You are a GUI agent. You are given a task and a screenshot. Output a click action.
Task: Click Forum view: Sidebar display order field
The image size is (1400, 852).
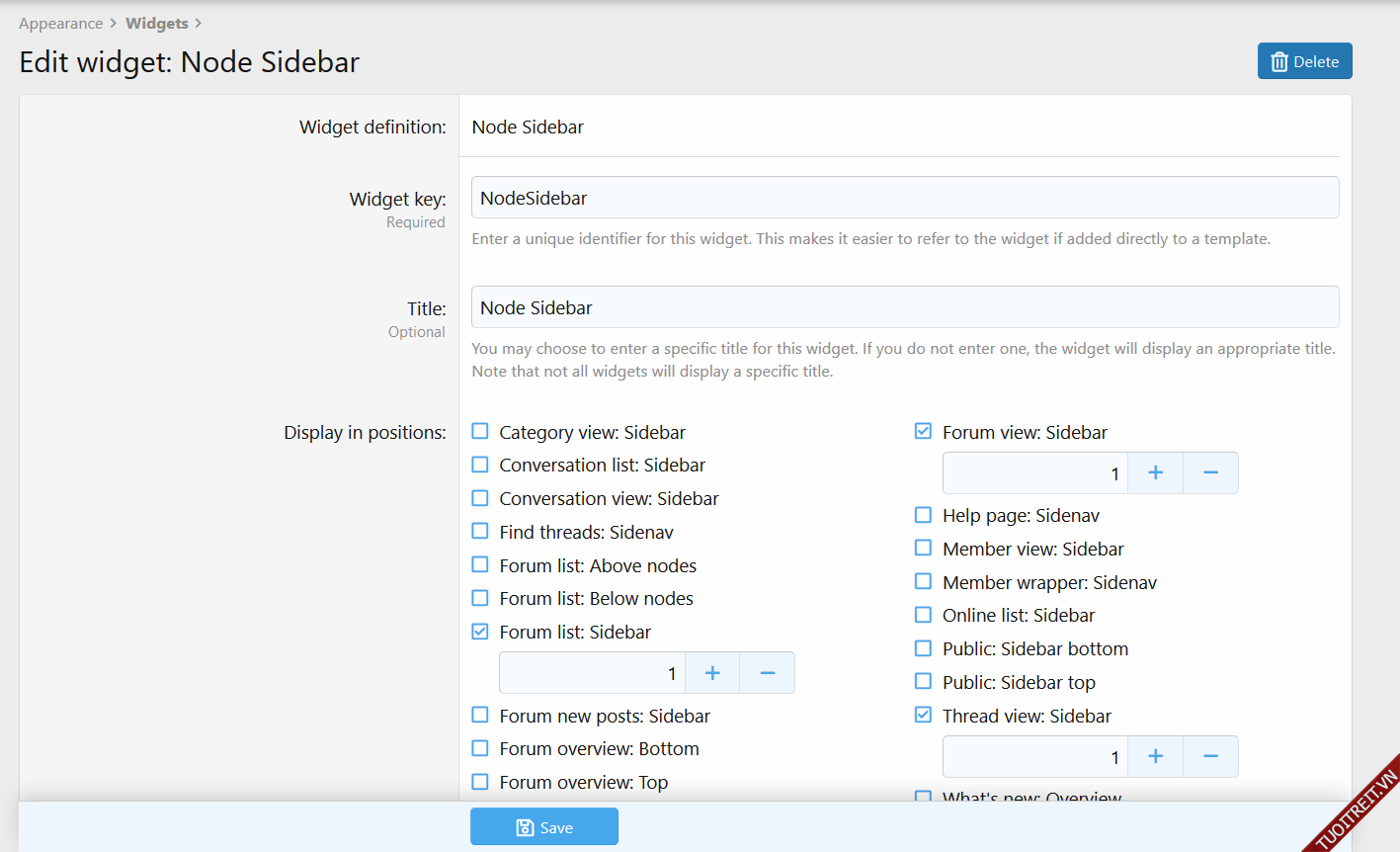(1034, 473)
